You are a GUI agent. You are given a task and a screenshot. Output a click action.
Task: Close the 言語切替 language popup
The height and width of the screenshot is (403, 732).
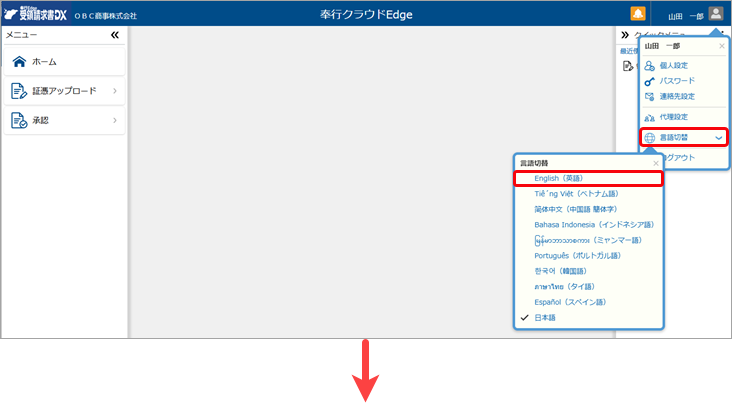click(656, 163)
